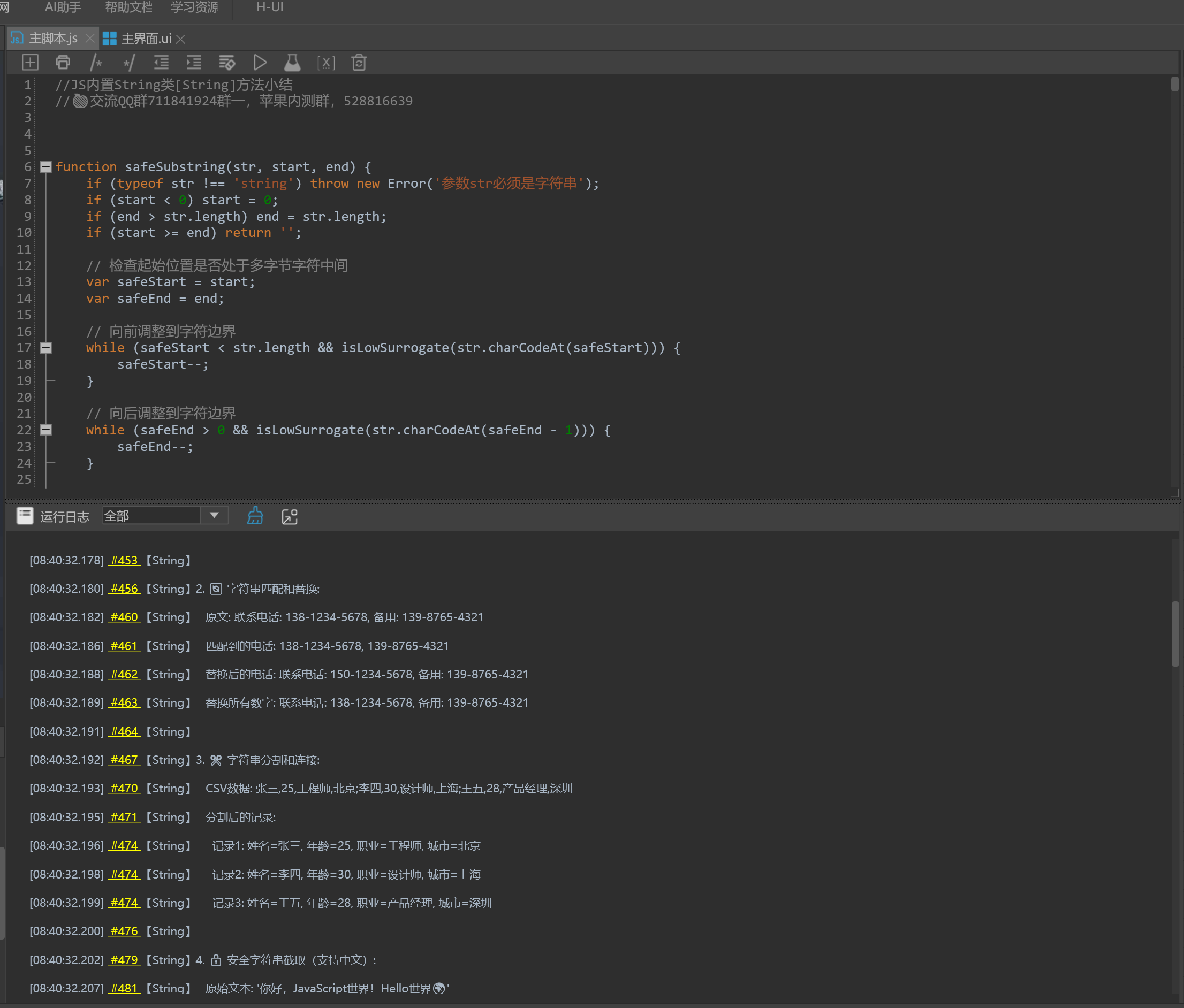Click the #479 log line link
Image resolution: width=1184 pixels, height=1008 pixels.
[x=124, y=960]
